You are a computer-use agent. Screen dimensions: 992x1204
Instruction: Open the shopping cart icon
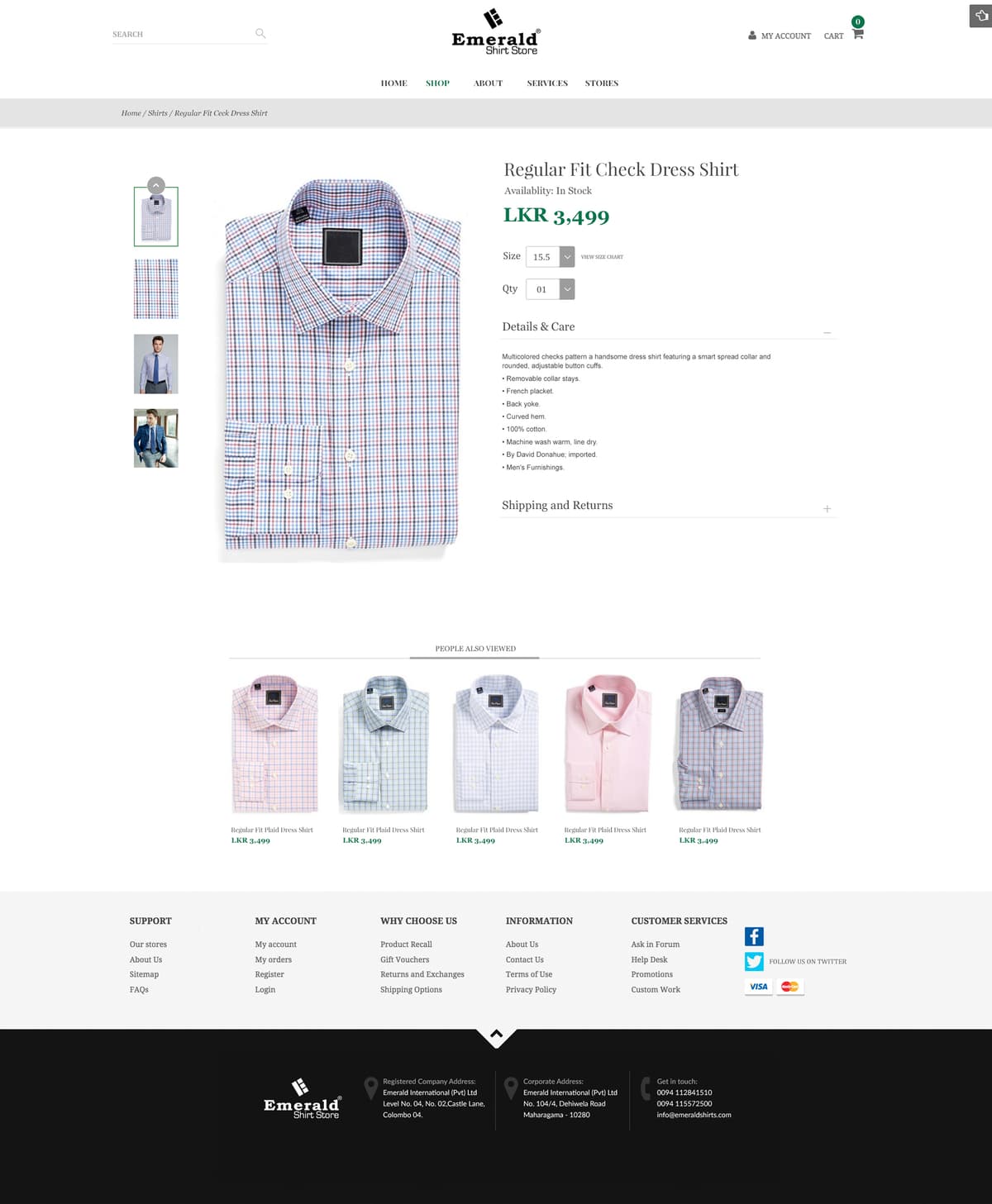(x=857, y=35)
